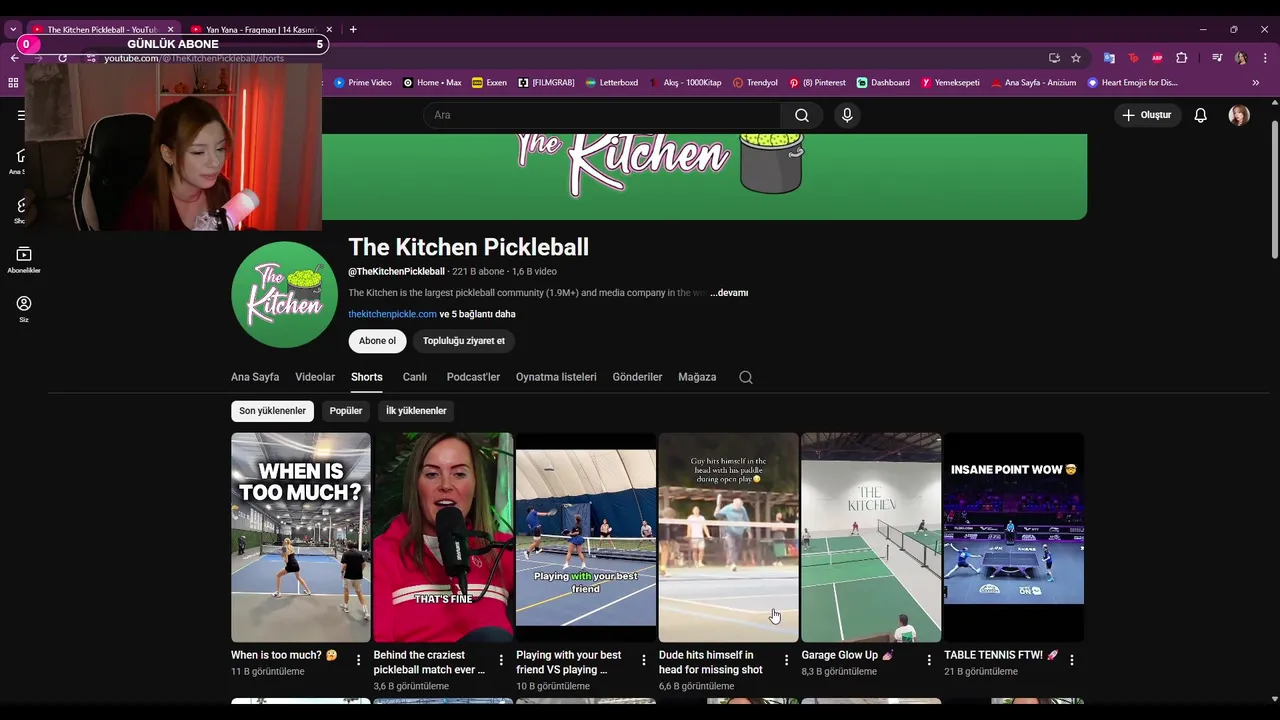Open YouTube notifications bell
Image resolution: width=1280 pixels, height=720 pixels.
(1200, 115)
